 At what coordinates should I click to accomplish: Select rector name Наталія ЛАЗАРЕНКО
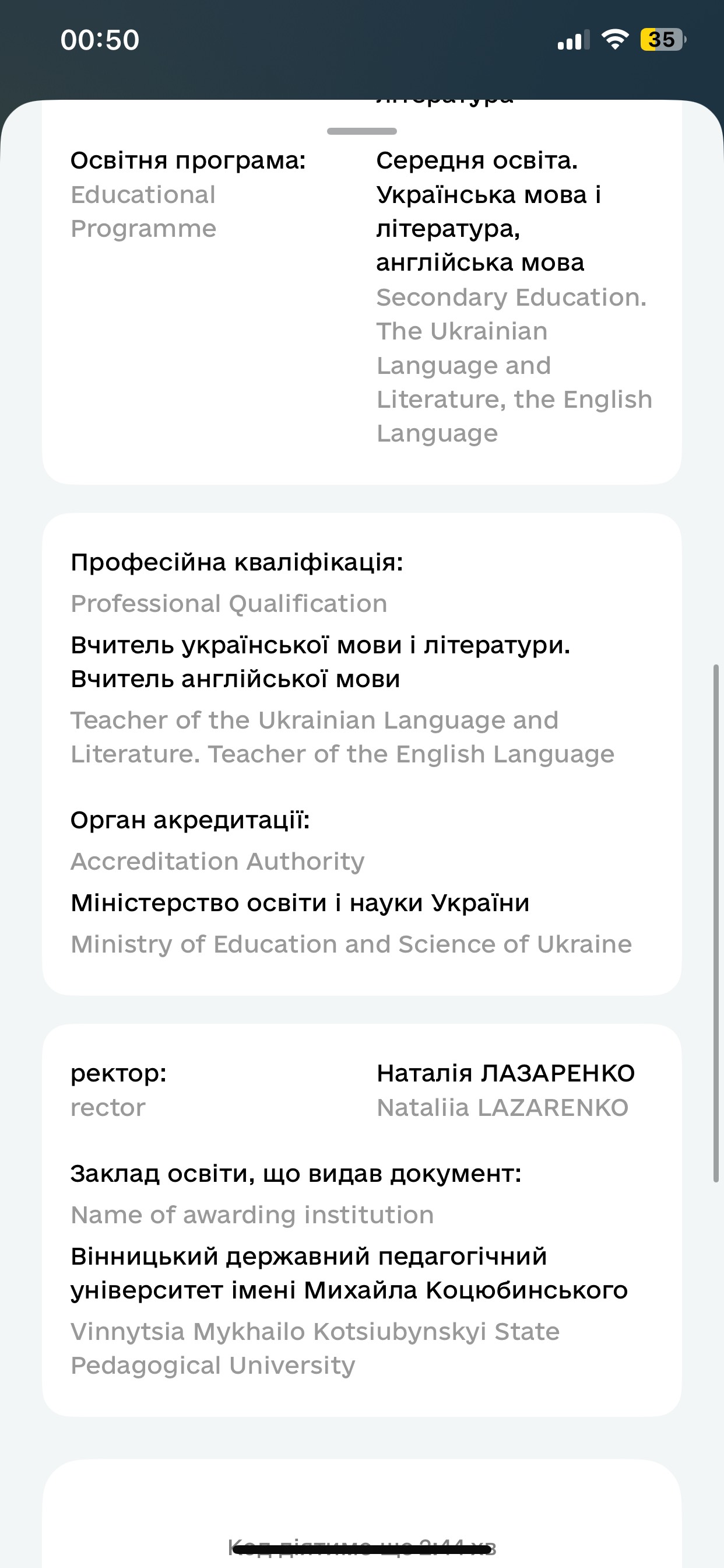pos(505,1073)
